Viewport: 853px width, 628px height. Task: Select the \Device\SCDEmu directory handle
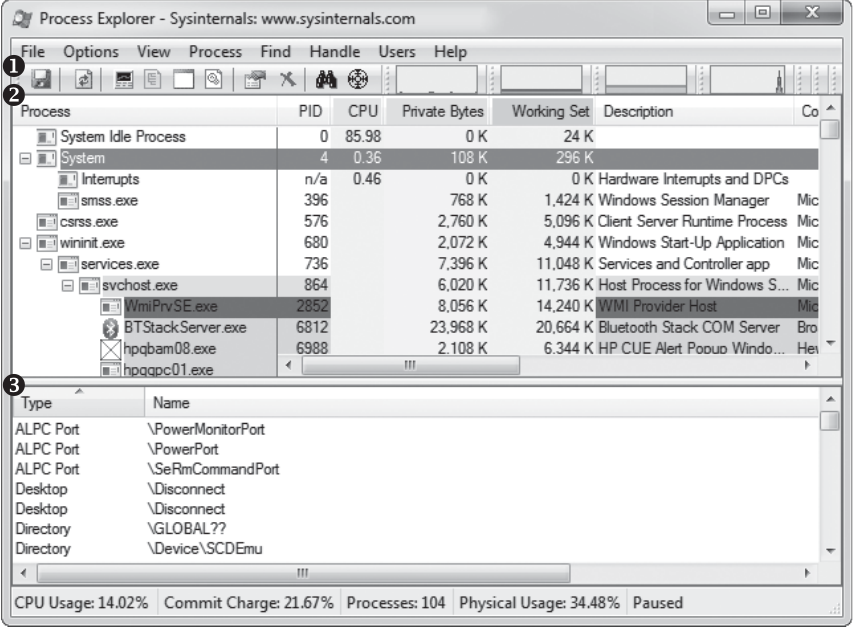[416, 549]
